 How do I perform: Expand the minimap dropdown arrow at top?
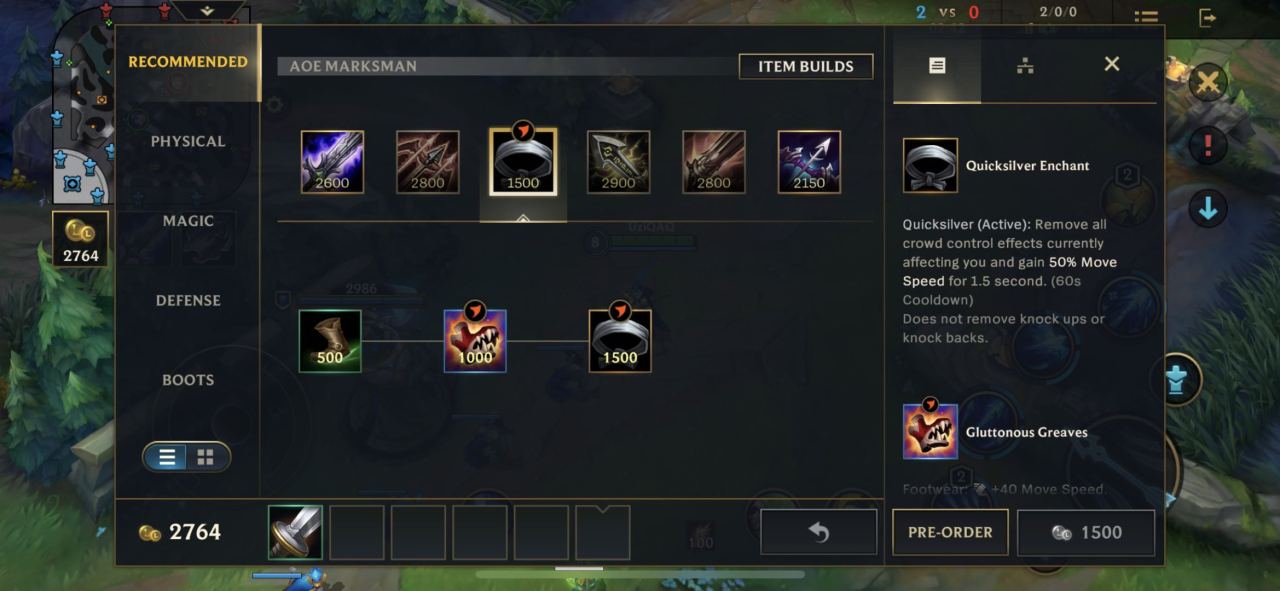[x=207, y=10]
